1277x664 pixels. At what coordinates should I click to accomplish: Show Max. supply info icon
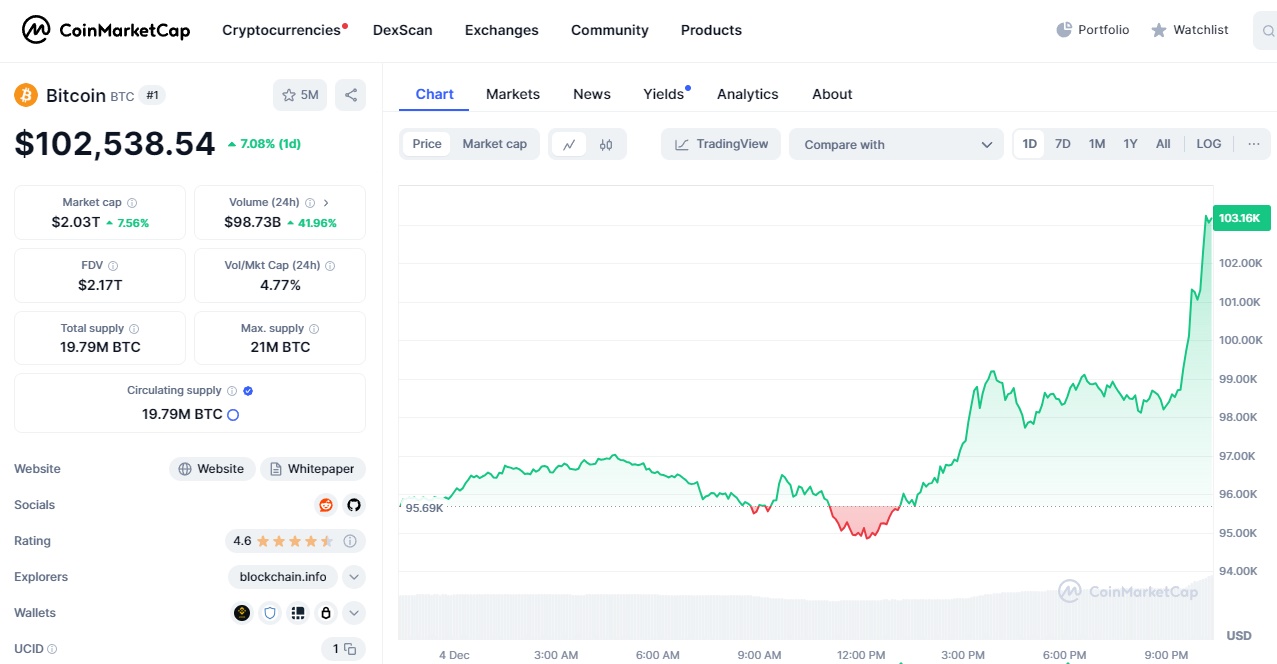point(314,329)
